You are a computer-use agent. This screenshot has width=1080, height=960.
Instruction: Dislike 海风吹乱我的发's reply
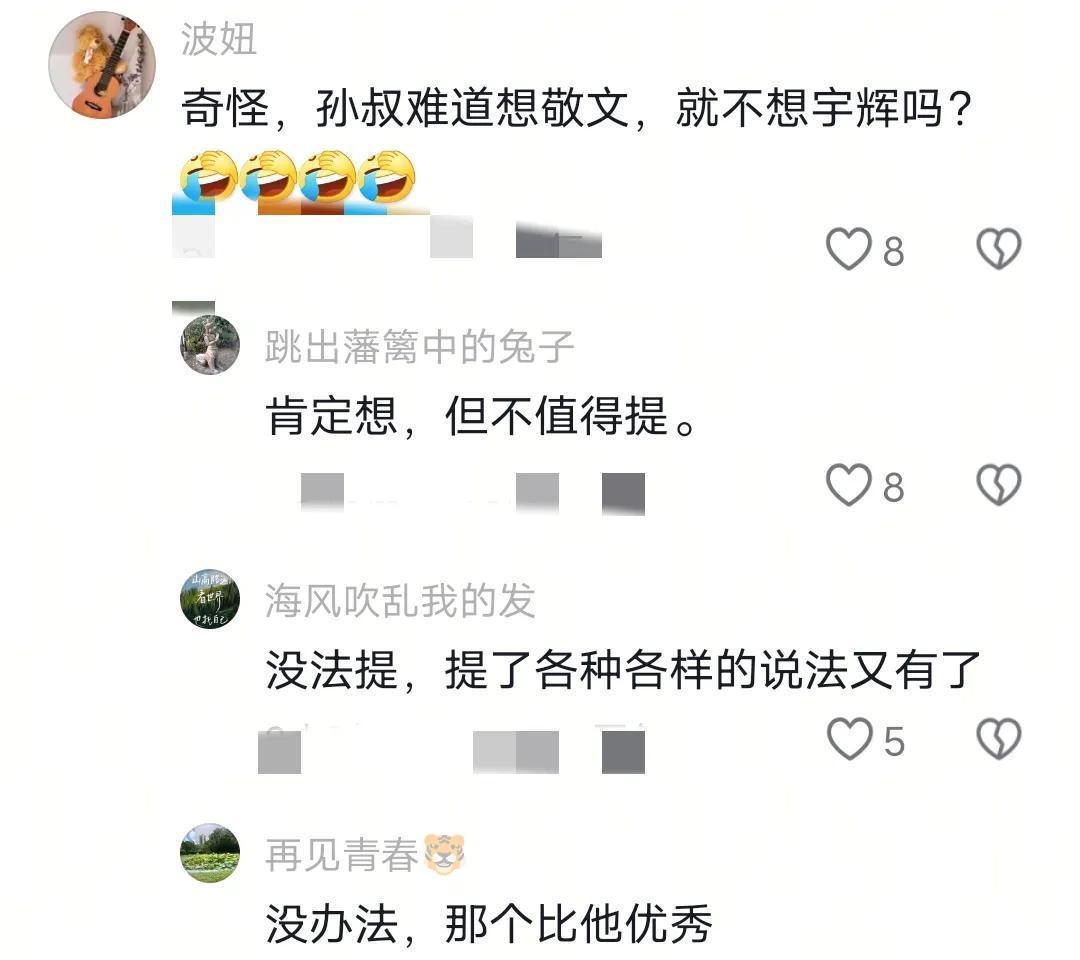(999, 740)
